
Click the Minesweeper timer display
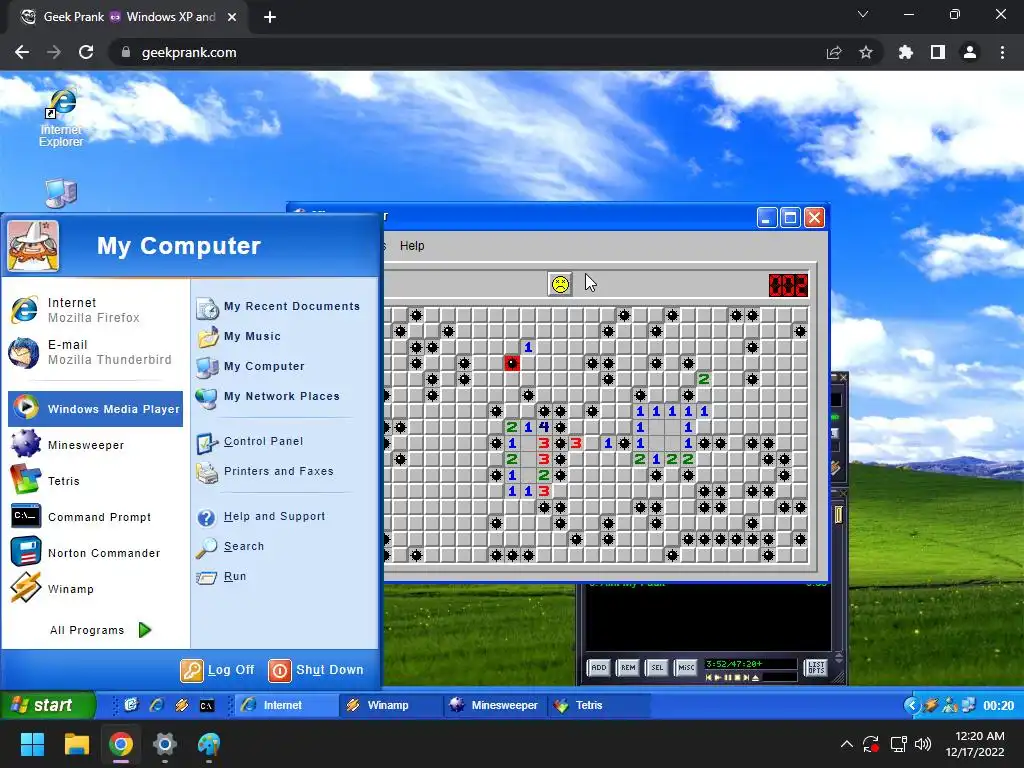[788, 285]
